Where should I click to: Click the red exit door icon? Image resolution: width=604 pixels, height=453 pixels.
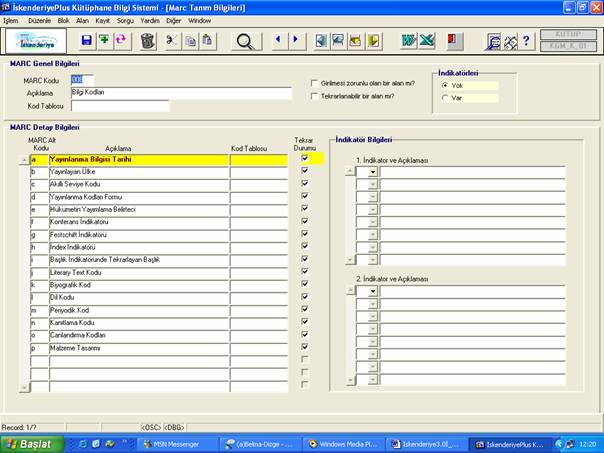click(455, 41)
